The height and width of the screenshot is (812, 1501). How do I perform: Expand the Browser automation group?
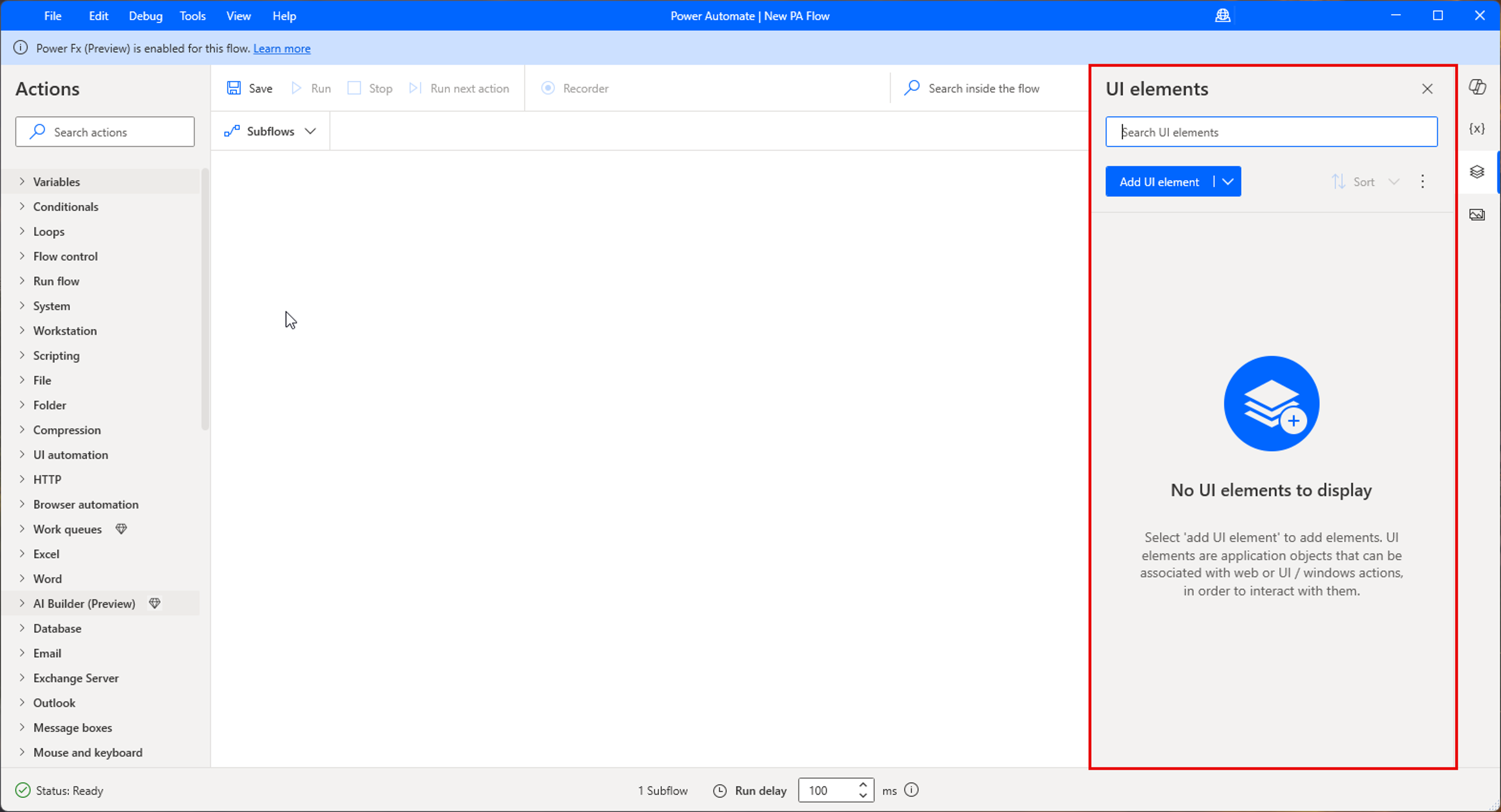[x=22, y=504]
